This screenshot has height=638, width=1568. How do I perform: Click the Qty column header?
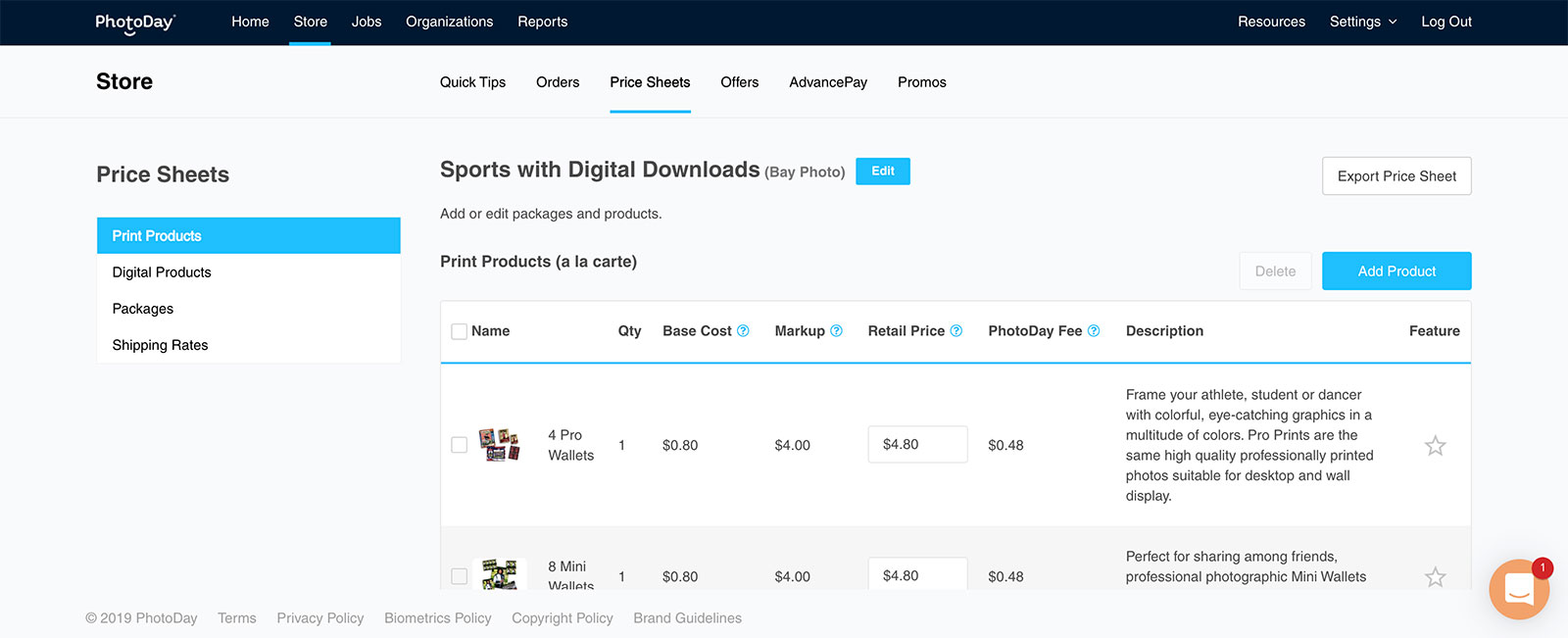pyautogui.click(x=629, y=331)
